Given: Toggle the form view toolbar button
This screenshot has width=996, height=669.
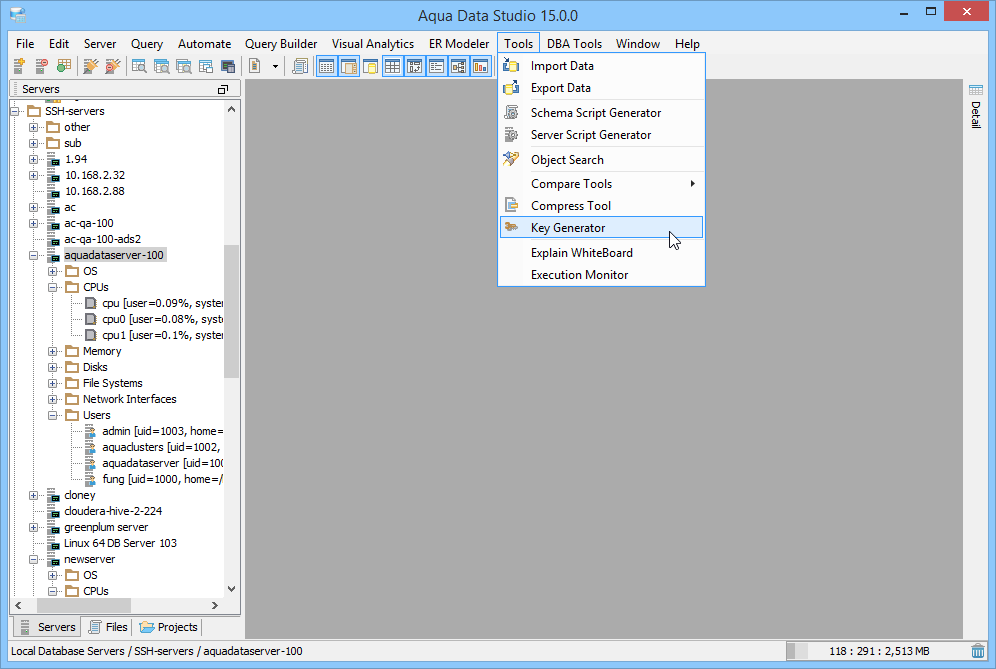Looking at the screenshot, I should coord(436,65).
